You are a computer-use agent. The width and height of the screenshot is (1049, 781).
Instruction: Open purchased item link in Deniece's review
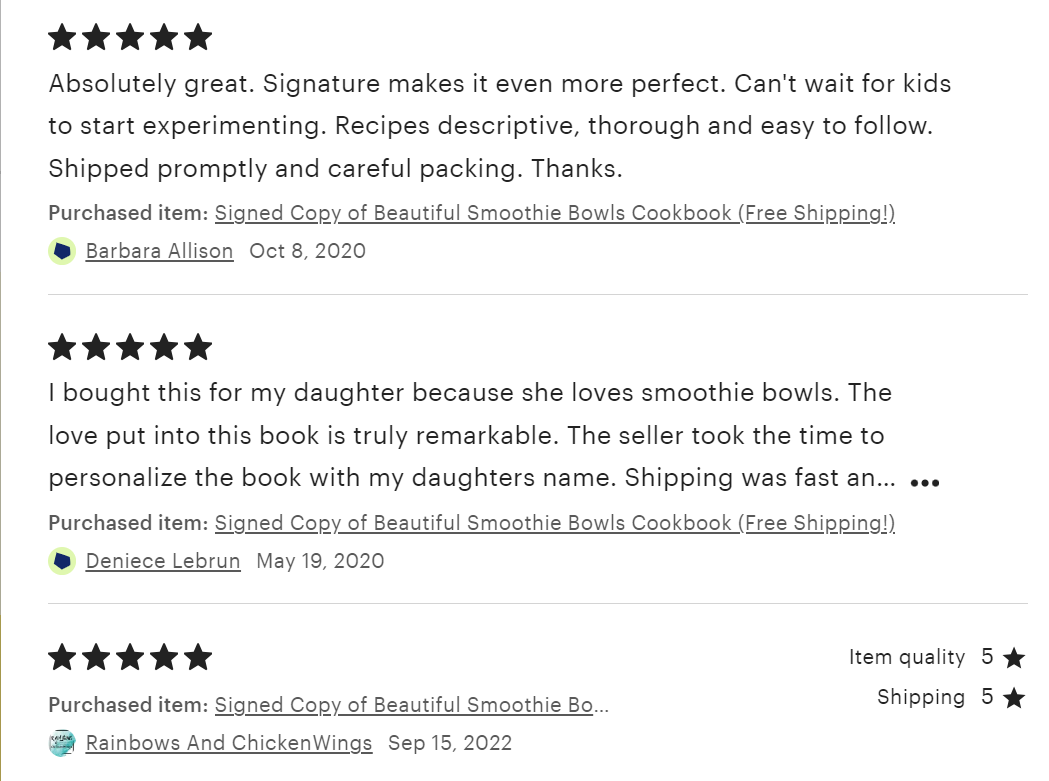pyautogui.click(x=554, y=523)
